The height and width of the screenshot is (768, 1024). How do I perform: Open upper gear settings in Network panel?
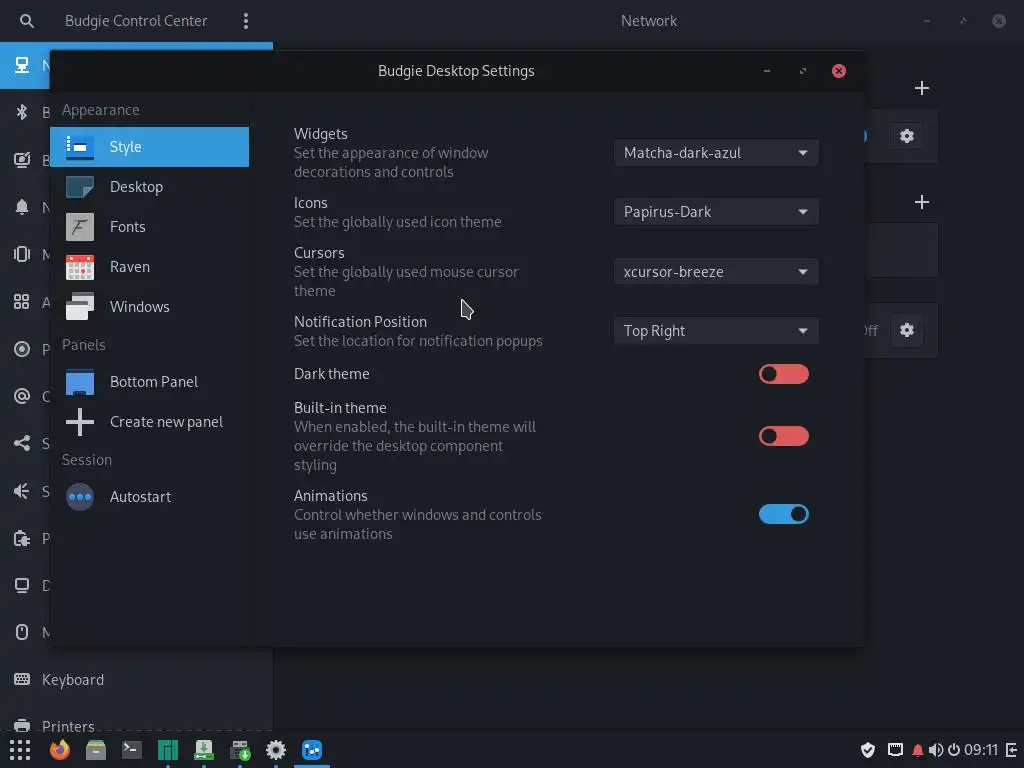click(x=906, y=136)
